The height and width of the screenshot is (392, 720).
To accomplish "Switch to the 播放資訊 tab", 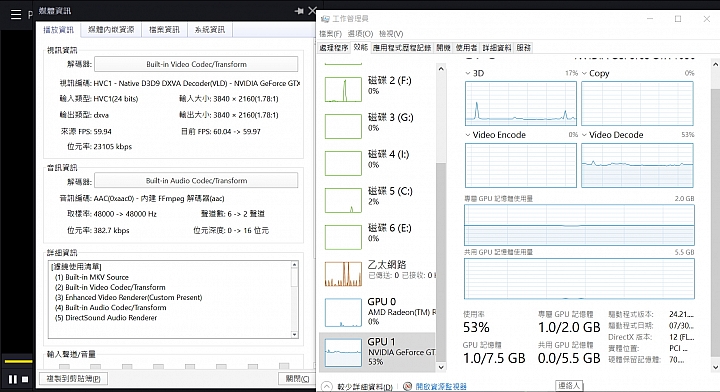I will tap(58, 30).
